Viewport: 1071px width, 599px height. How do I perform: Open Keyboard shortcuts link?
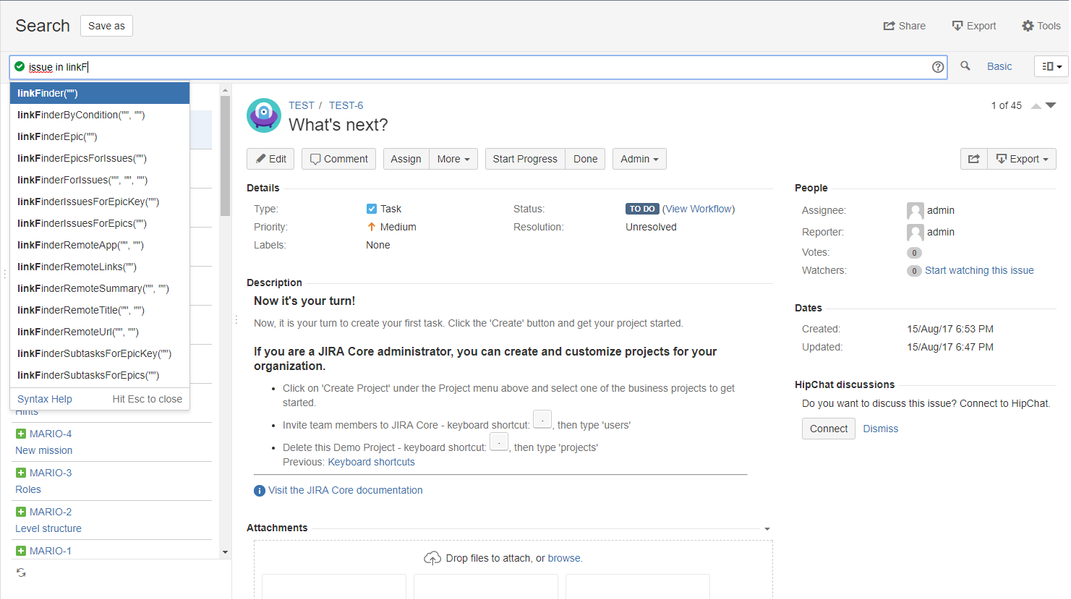coord(371,462)
